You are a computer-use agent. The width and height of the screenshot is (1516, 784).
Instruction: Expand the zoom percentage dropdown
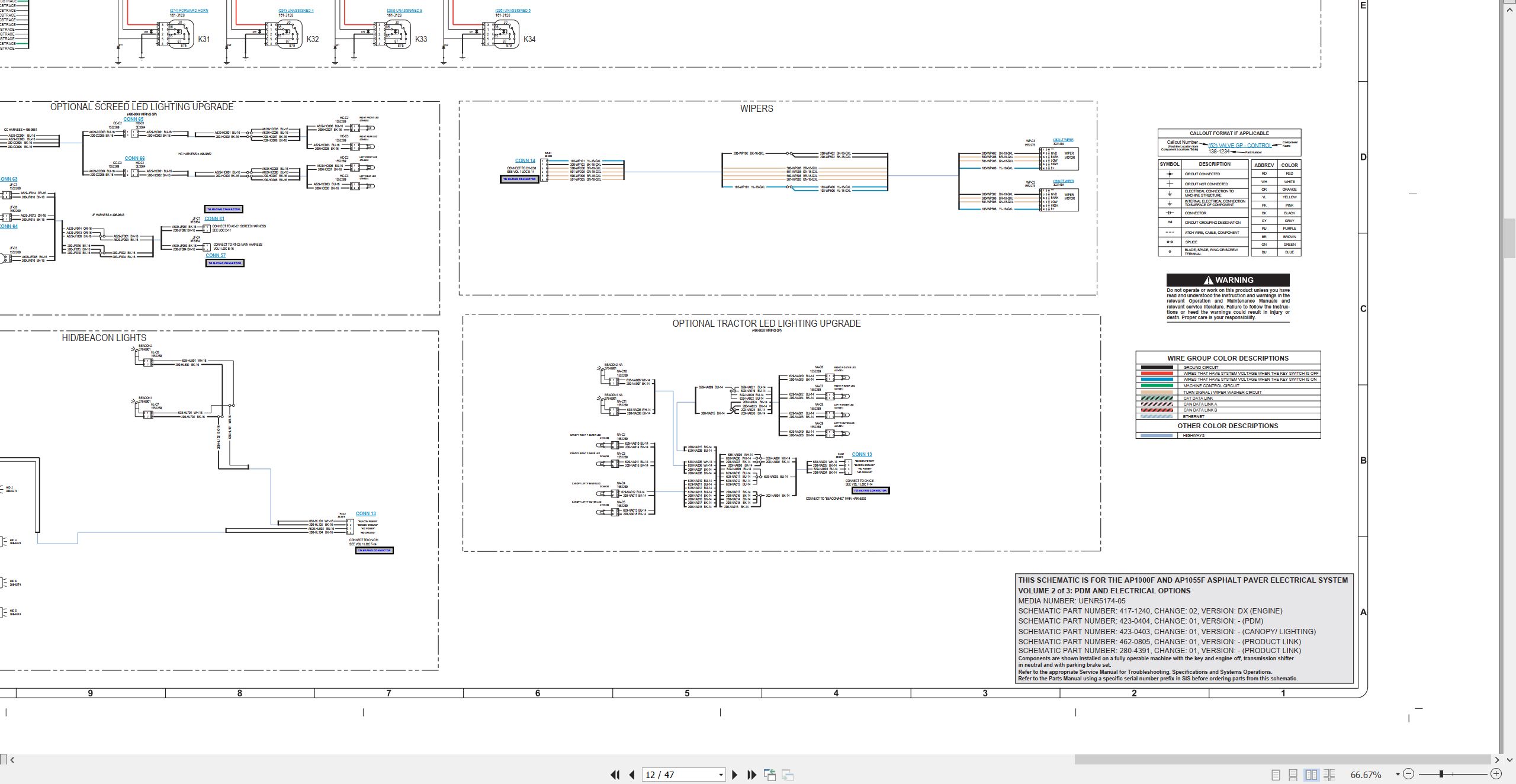pos(1398,775)
